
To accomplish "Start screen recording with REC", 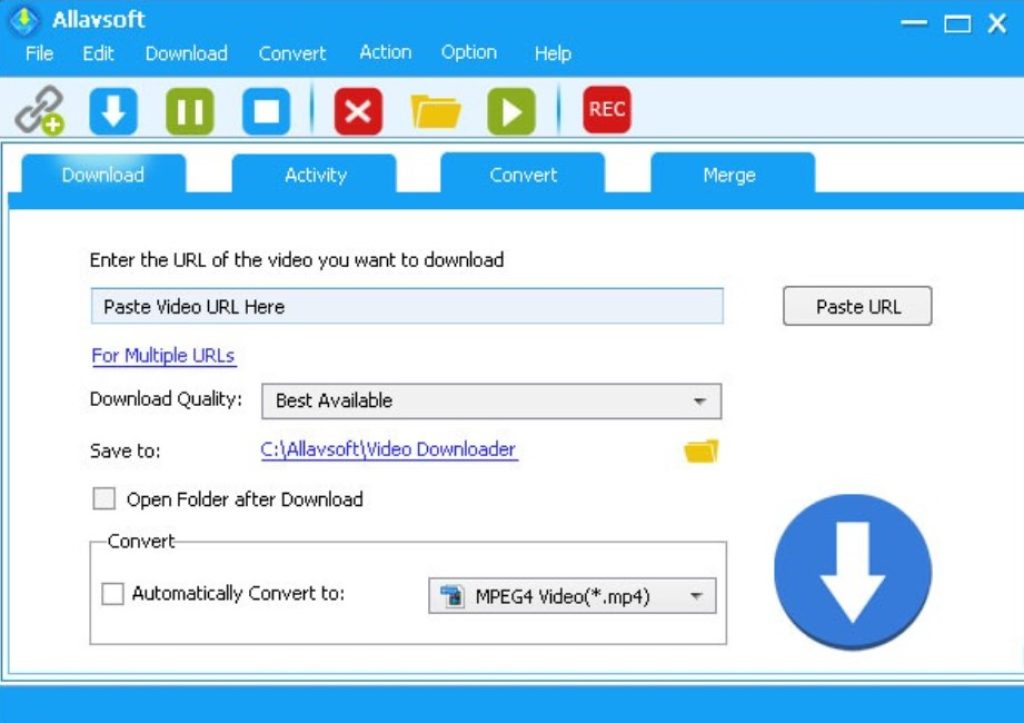I will click(x=608, y=110).
